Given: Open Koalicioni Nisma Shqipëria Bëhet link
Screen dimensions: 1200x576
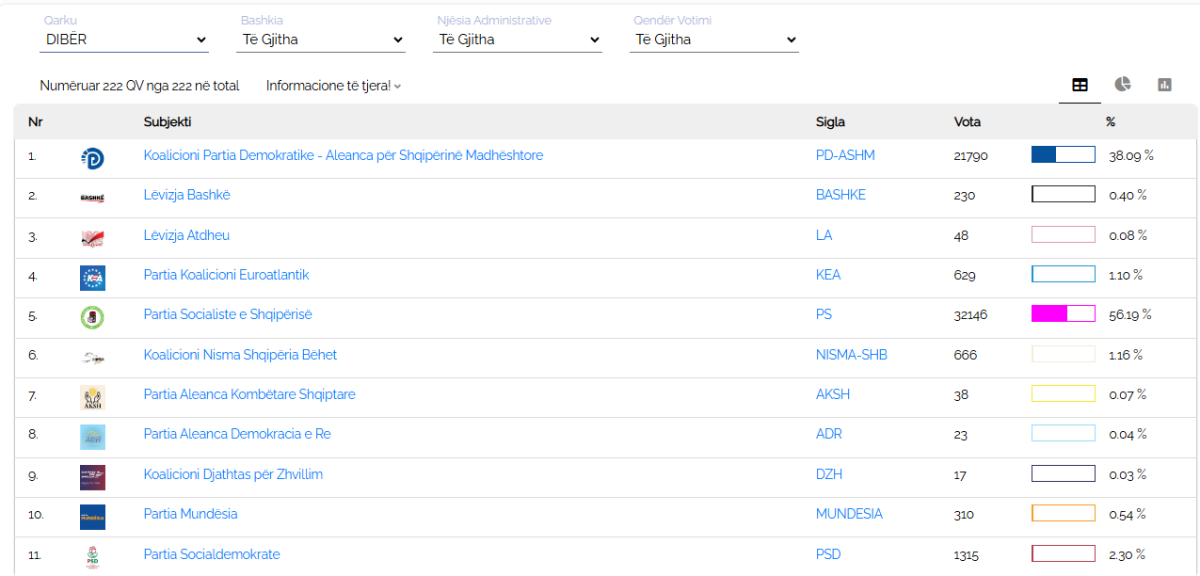Looking at the screenshot, I should [x=240, y=355].
